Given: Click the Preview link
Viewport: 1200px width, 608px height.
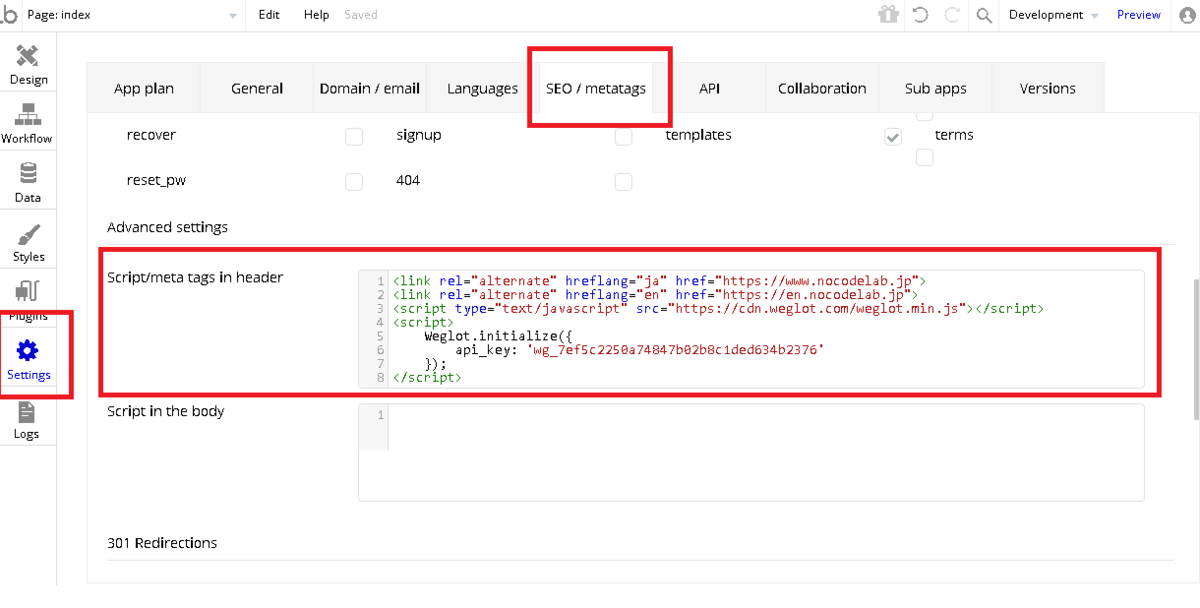Looking at the screenshot, I should click(x=1139, y=15).
